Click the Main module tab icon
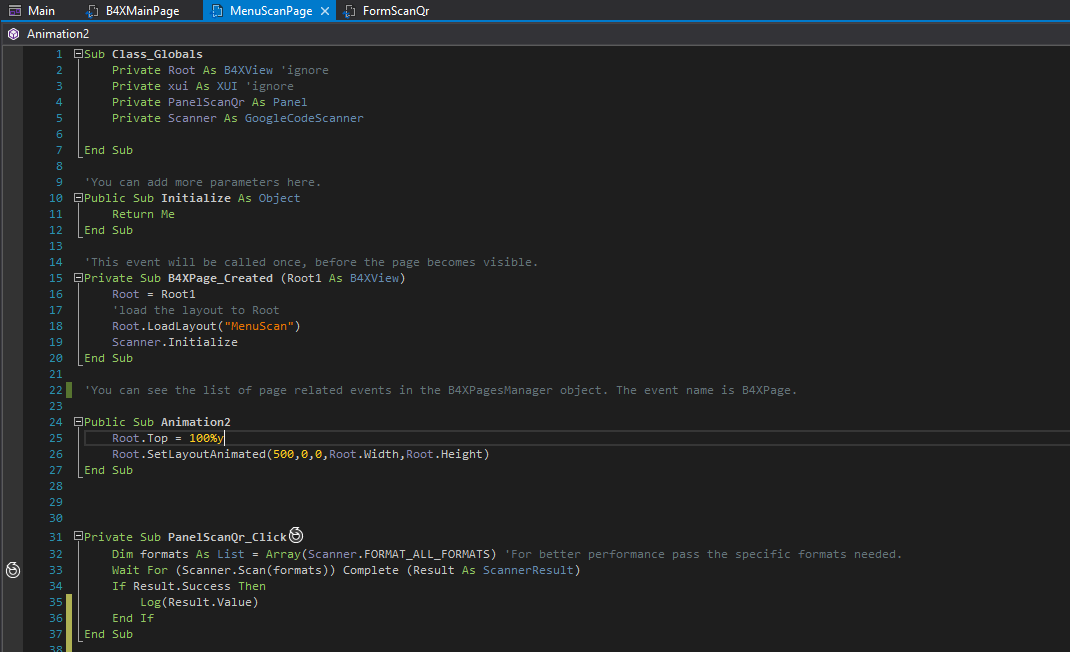The image size is (1070, 652). [x=14, y=11]
